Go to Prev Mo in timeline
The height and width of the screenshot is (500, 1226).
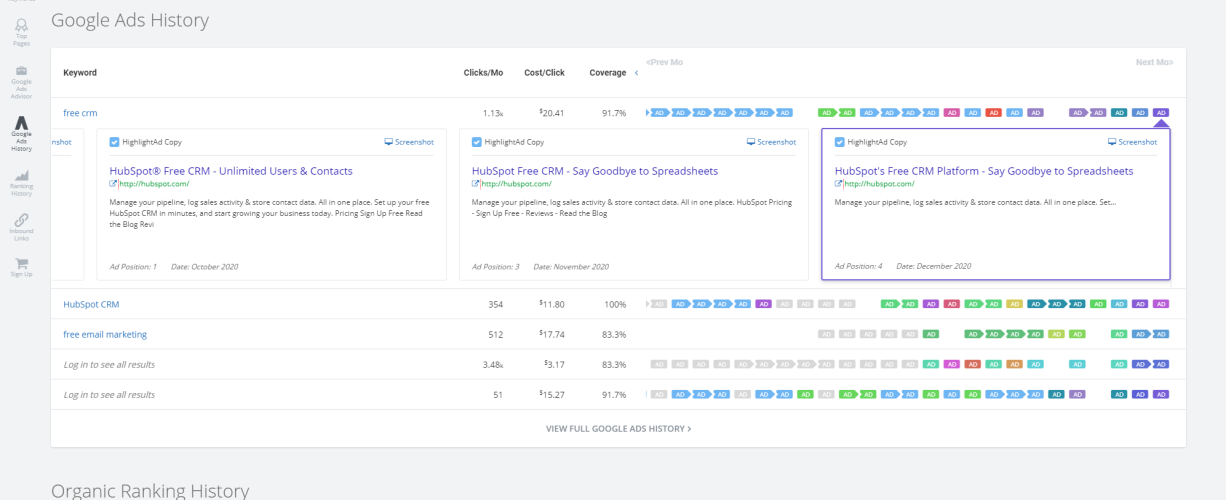[664, 62]
